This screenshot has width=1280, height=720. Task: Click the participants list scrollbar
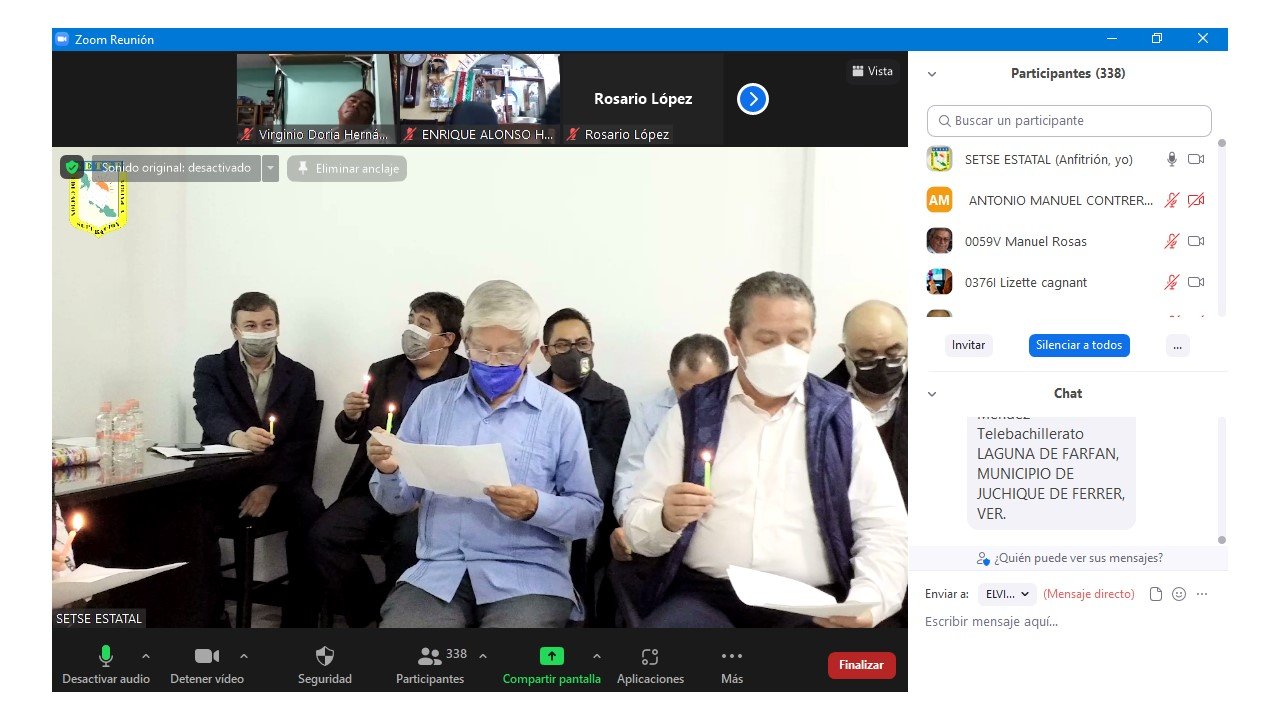(x=1221, y=228)
